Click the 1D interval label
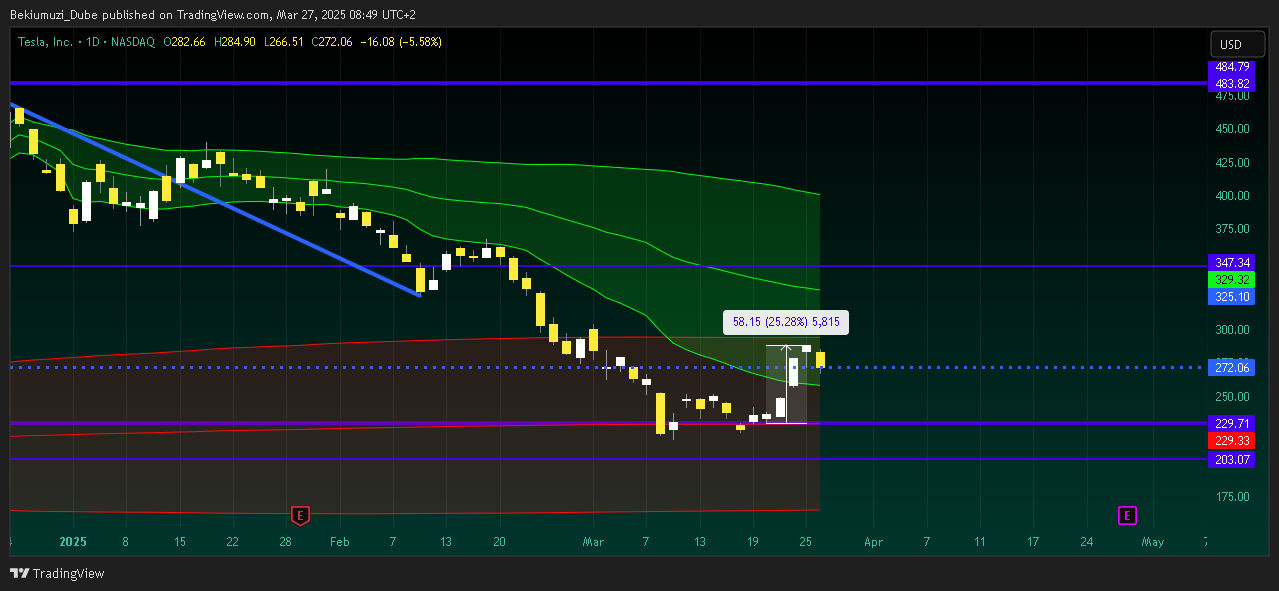1279x591 pixels. (x=94, y=42)
